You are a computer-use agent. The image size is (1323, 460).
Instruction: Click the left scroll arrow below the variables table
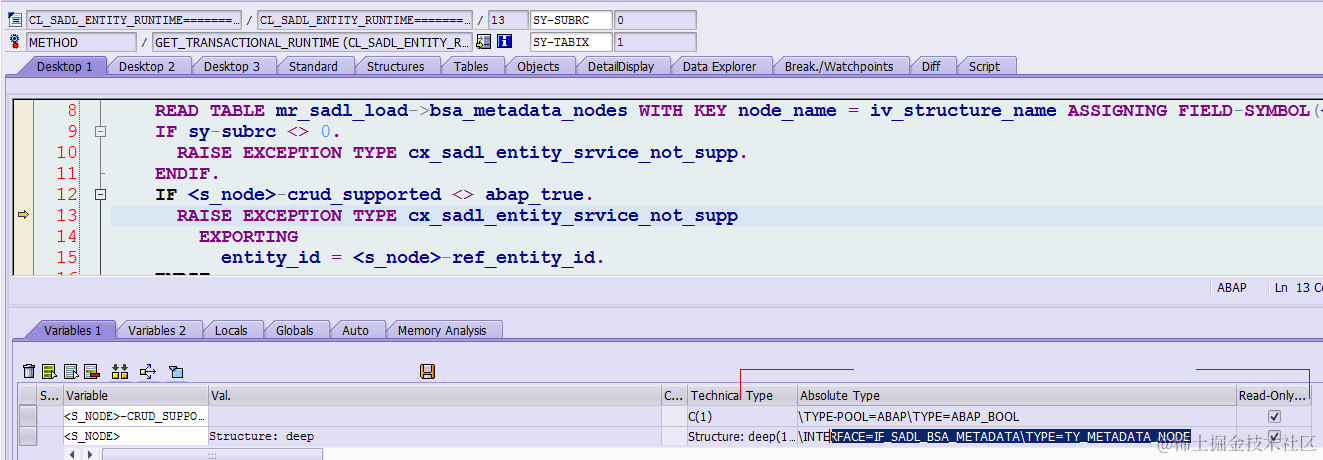click(71, 455)
